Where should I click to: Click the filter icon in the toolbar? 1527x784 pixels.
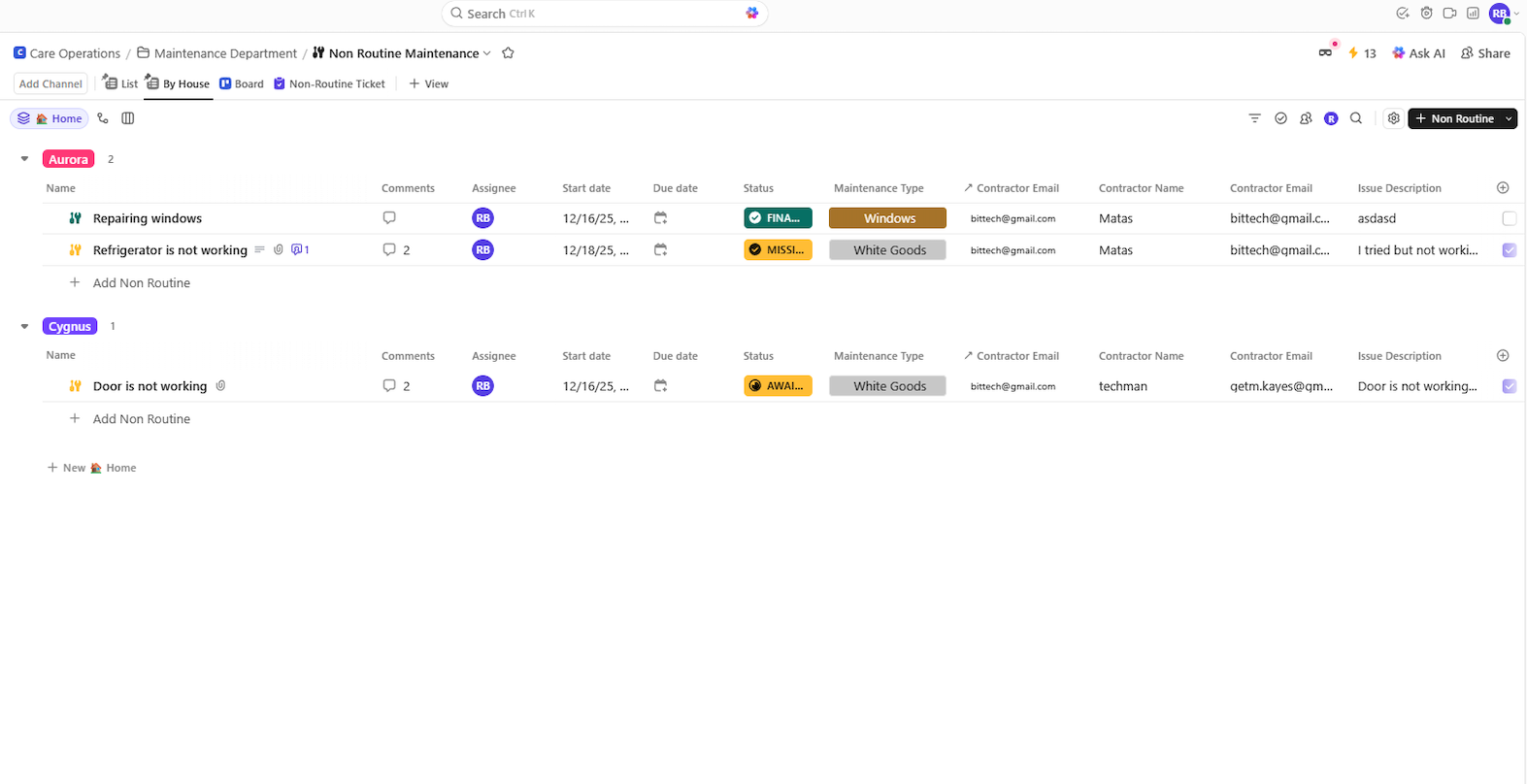[1254, 118]
